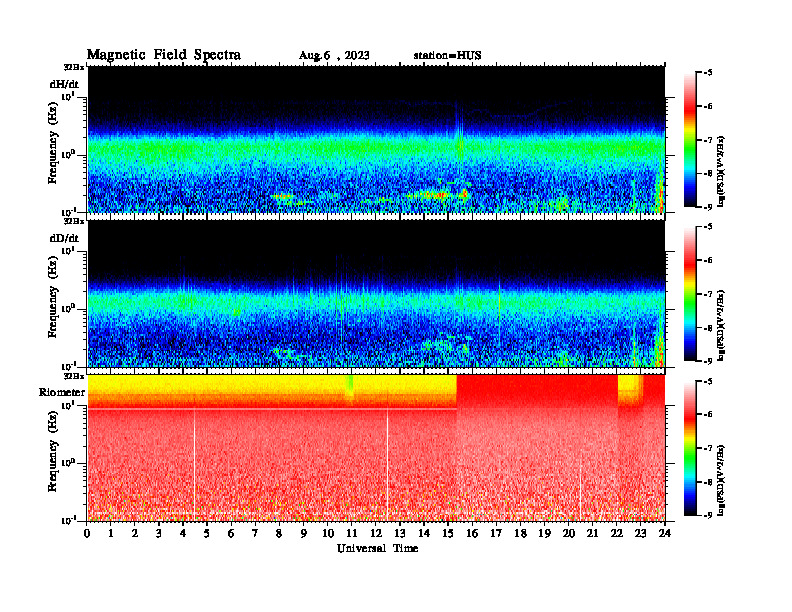
Task: Click hour tick label 15 on time axis
Action: tap(448, 533)
